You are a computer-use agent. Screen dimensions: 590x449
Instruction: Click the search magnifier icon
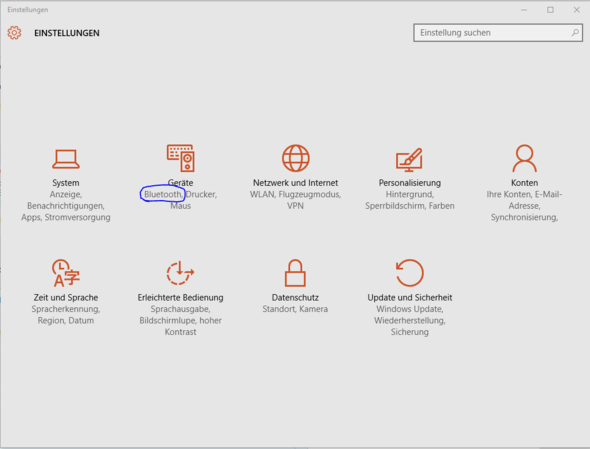(x=575, y=33)
